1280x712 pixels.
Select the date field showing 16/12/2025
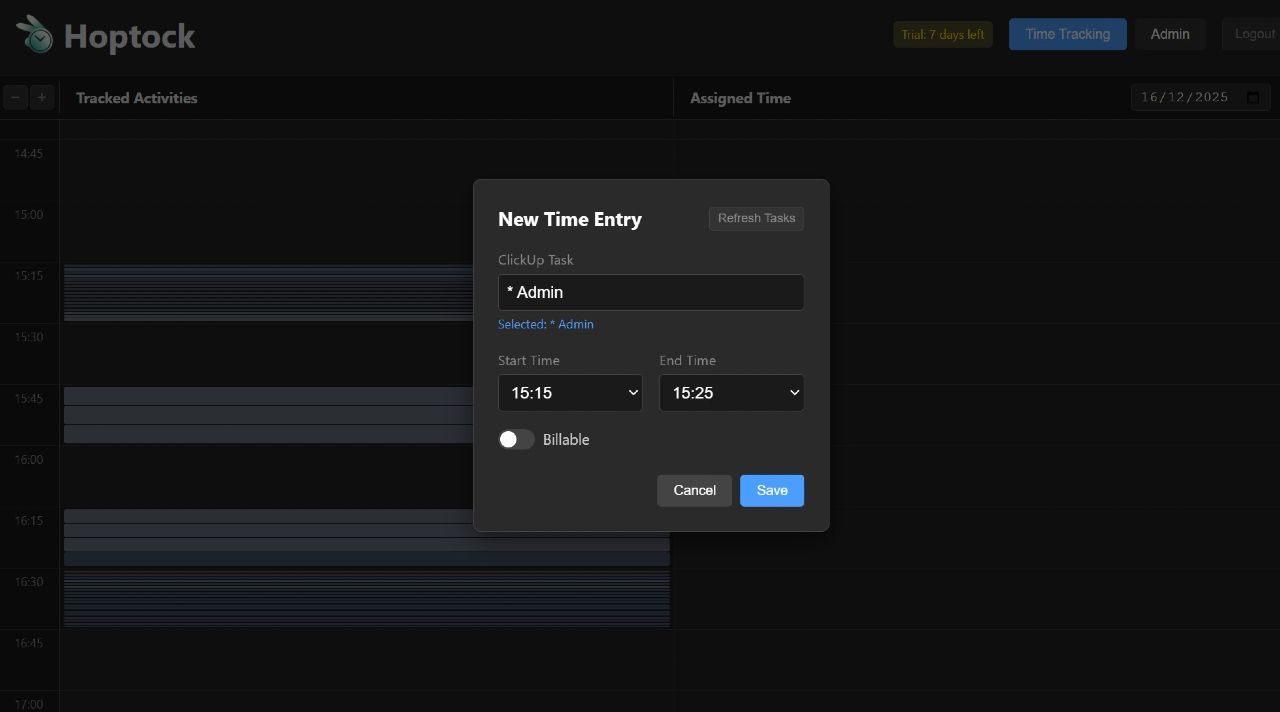point(1185,97)
